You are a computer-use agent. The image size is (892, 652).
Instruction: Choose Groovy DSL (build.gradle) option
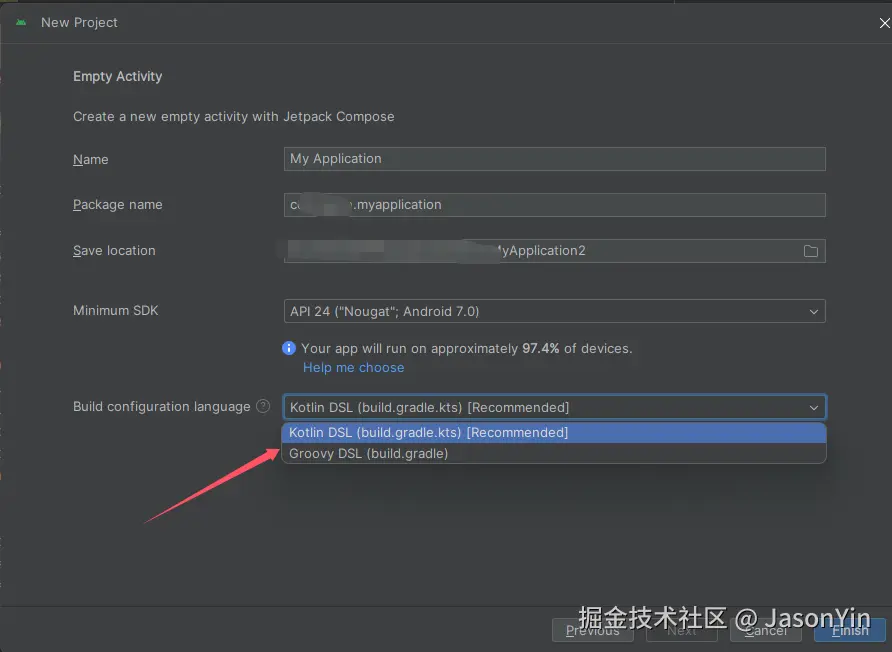tap(554, 453)
